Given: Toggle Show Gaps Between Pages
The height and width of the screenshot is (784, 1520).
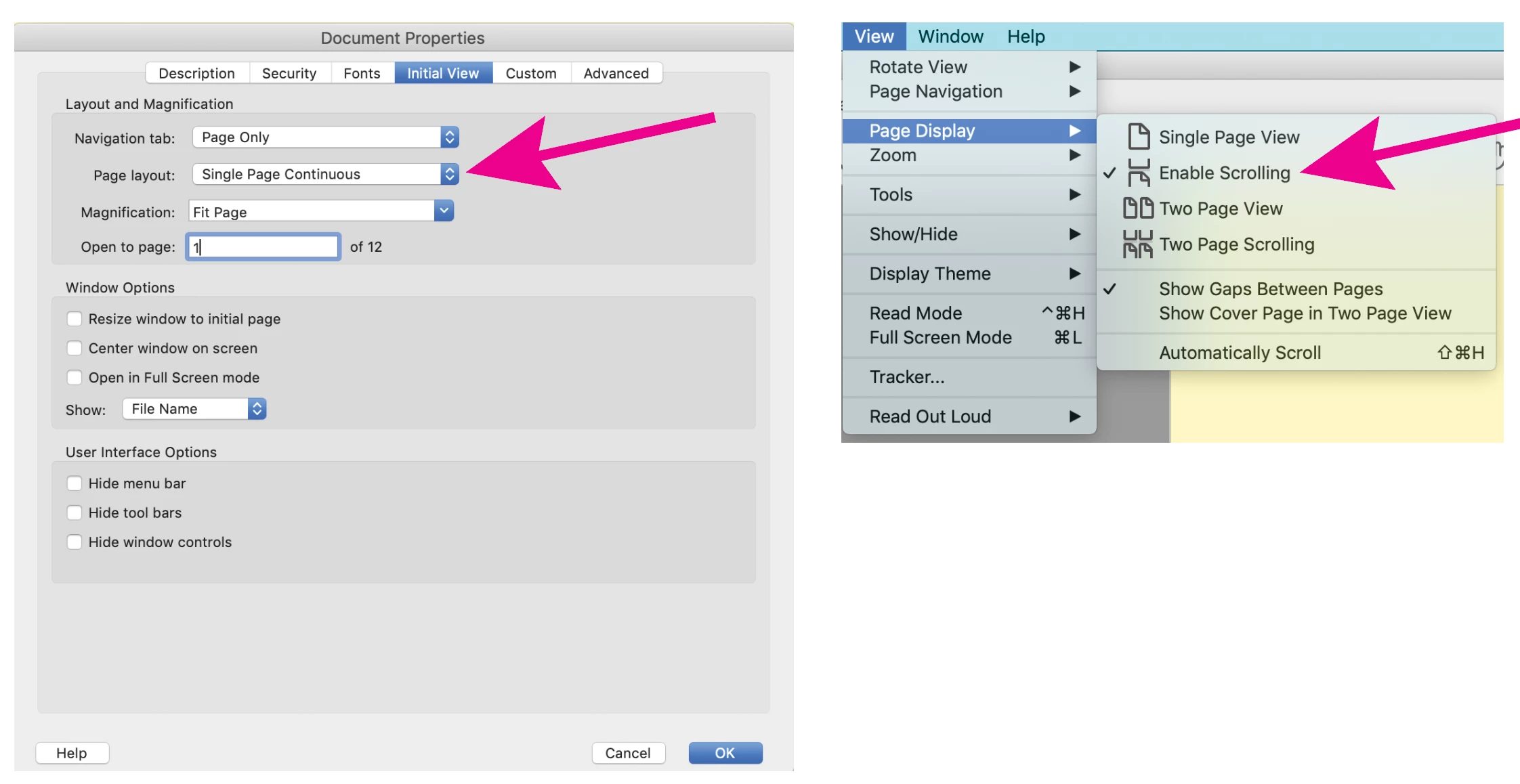Looking at the screenshot, I should coord(1270,289).
